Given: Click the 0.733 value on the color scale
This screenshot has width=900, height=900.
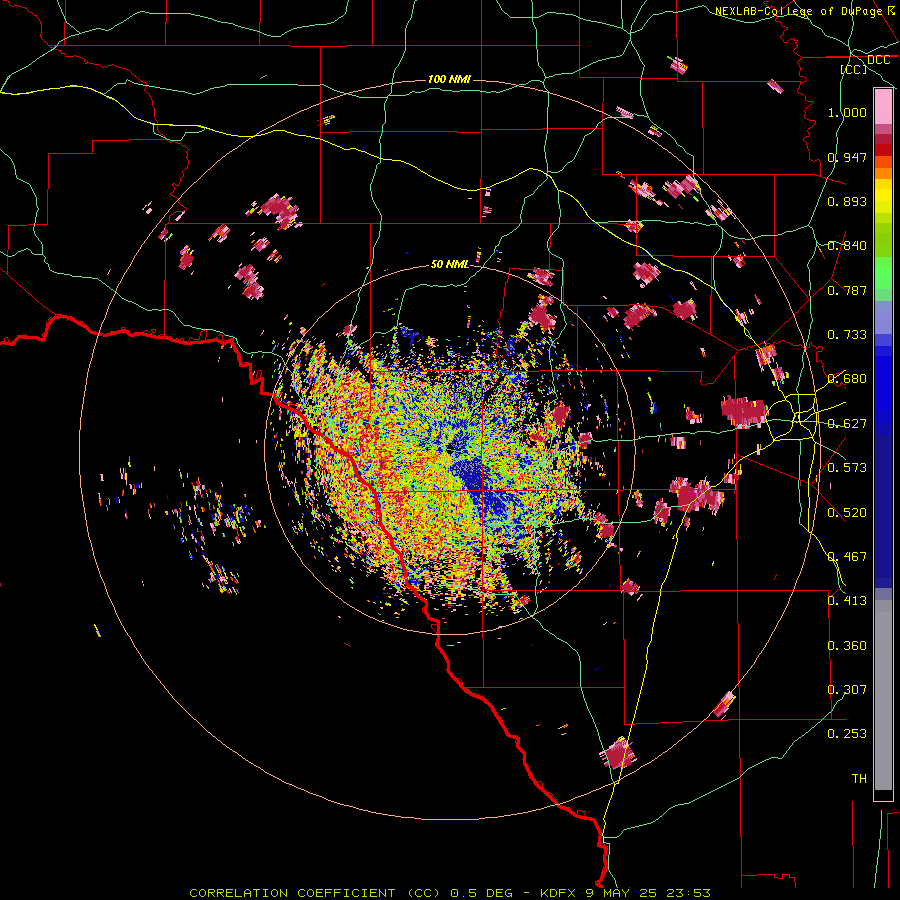Looking at the screenshot, I should click(847, 335).
